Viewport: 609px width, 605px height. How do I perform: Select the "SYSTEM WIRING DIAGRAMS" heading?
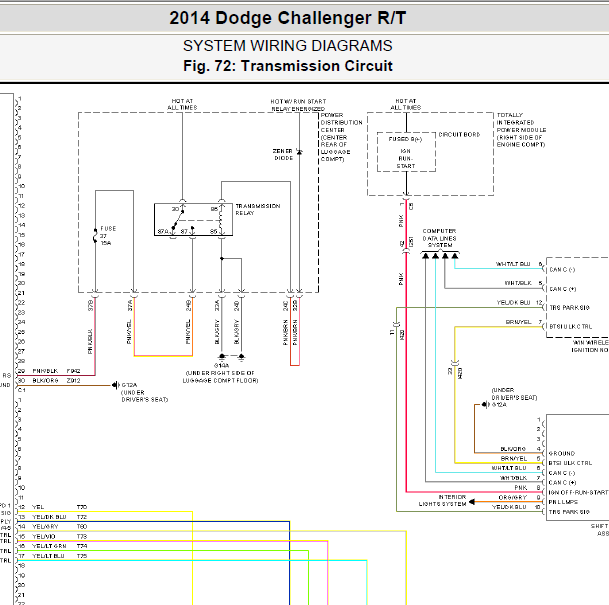tap(288, 46)
